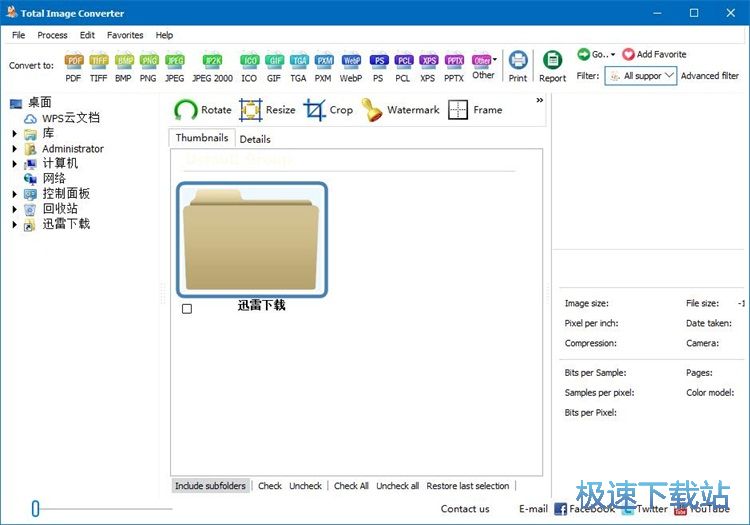Choose GIF conversion icon
The image size is (750, 525).
tap(274, 67)
